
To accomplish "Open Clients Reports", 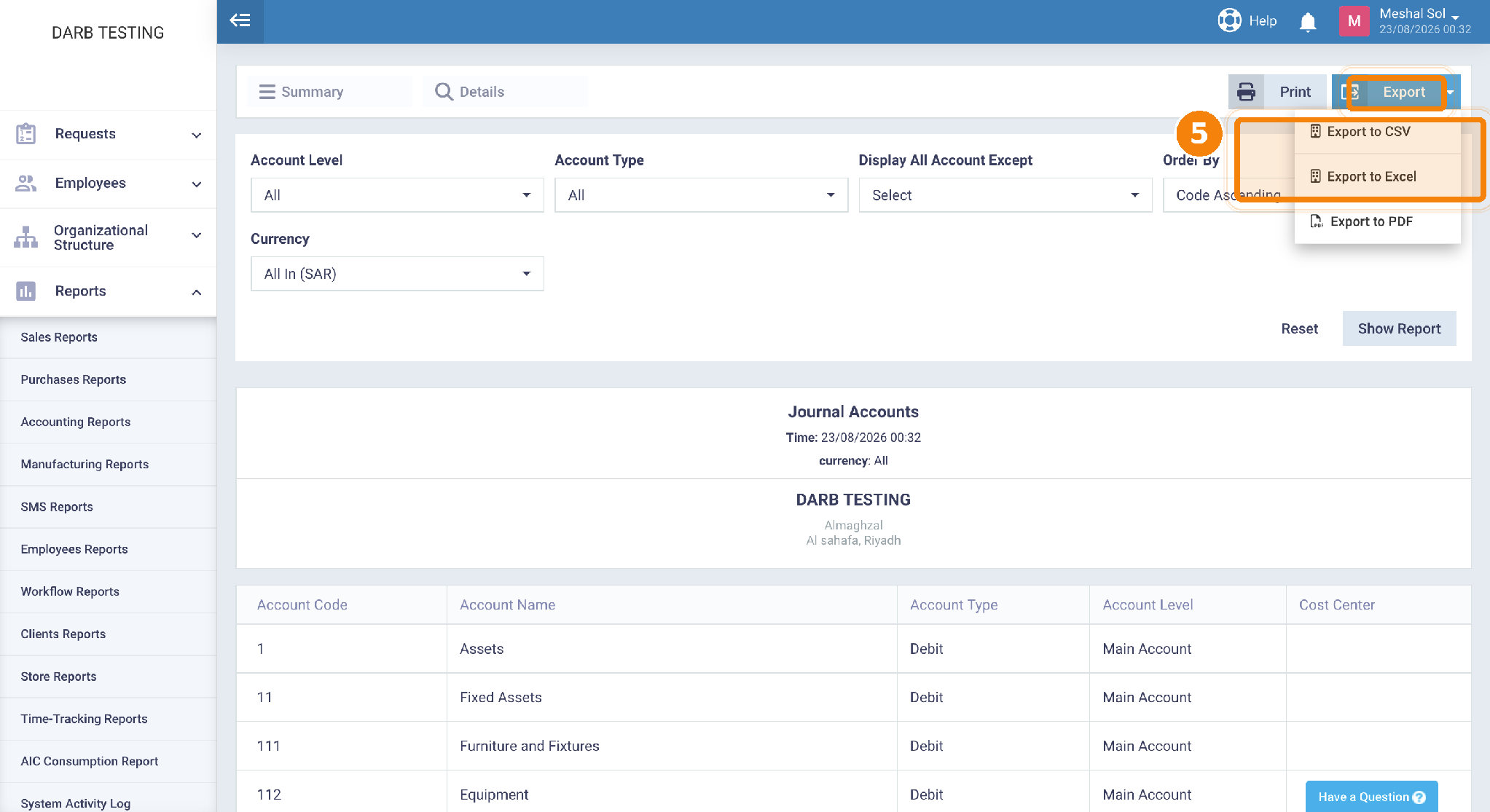I will (x=108, y=634).
